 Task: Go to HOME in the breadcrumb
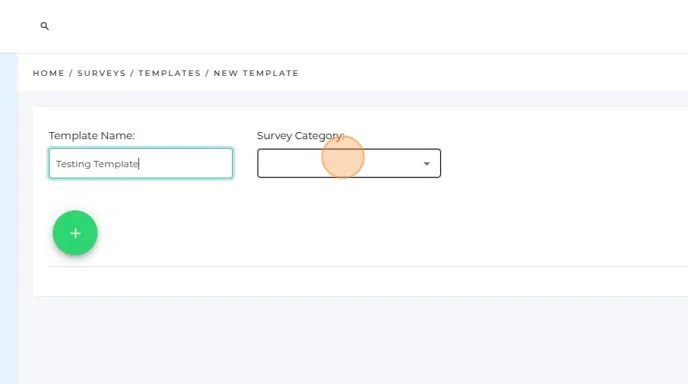click(x=49, y=73)
